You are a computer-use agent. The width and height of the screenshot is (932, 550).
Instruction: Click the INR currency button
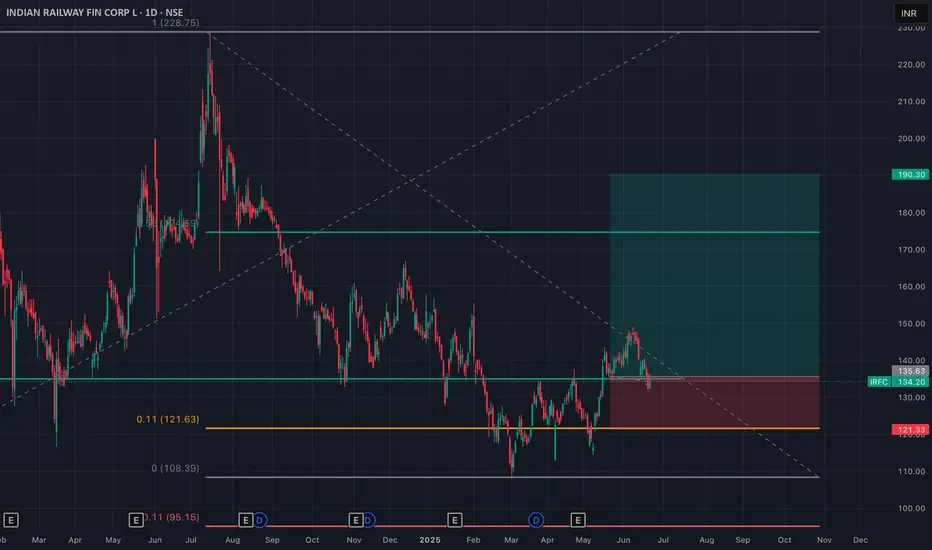pos(909,13)
